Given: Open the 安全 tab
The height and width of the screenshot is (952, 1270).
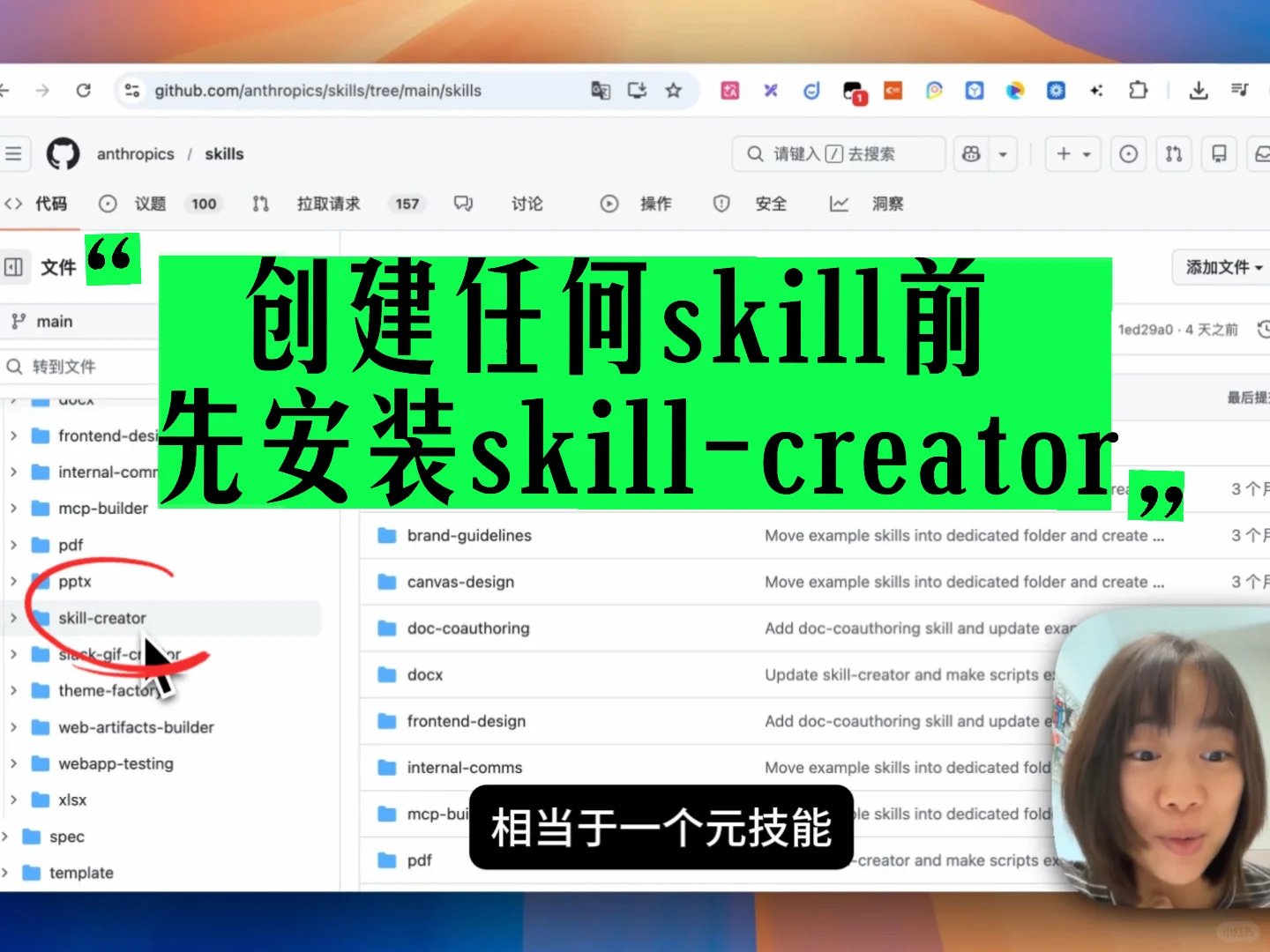Looking at the screenshot, I should pyautogui.click(x=750, y=204).
